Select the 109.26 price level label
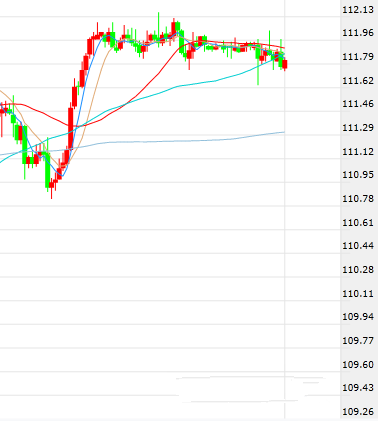378x421 pixels. tap(358, 412)
